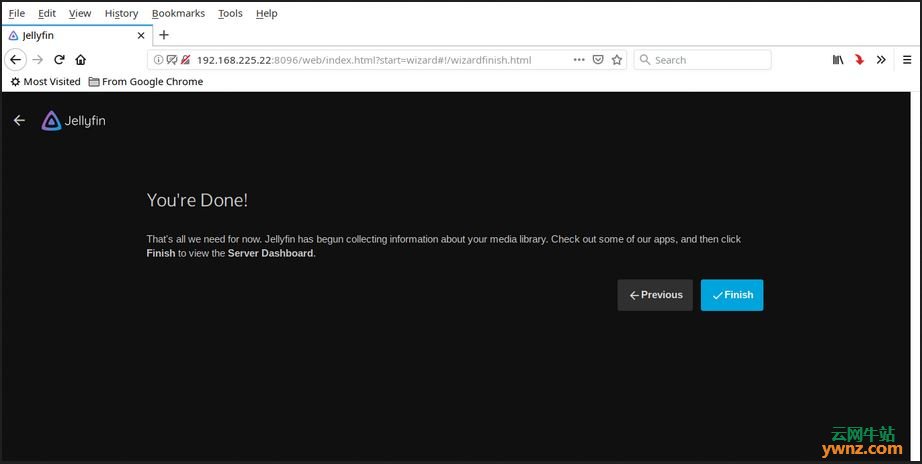922x464 pixels.
Task: Click the Jellyfin logo in header
Action: point(74,121)
